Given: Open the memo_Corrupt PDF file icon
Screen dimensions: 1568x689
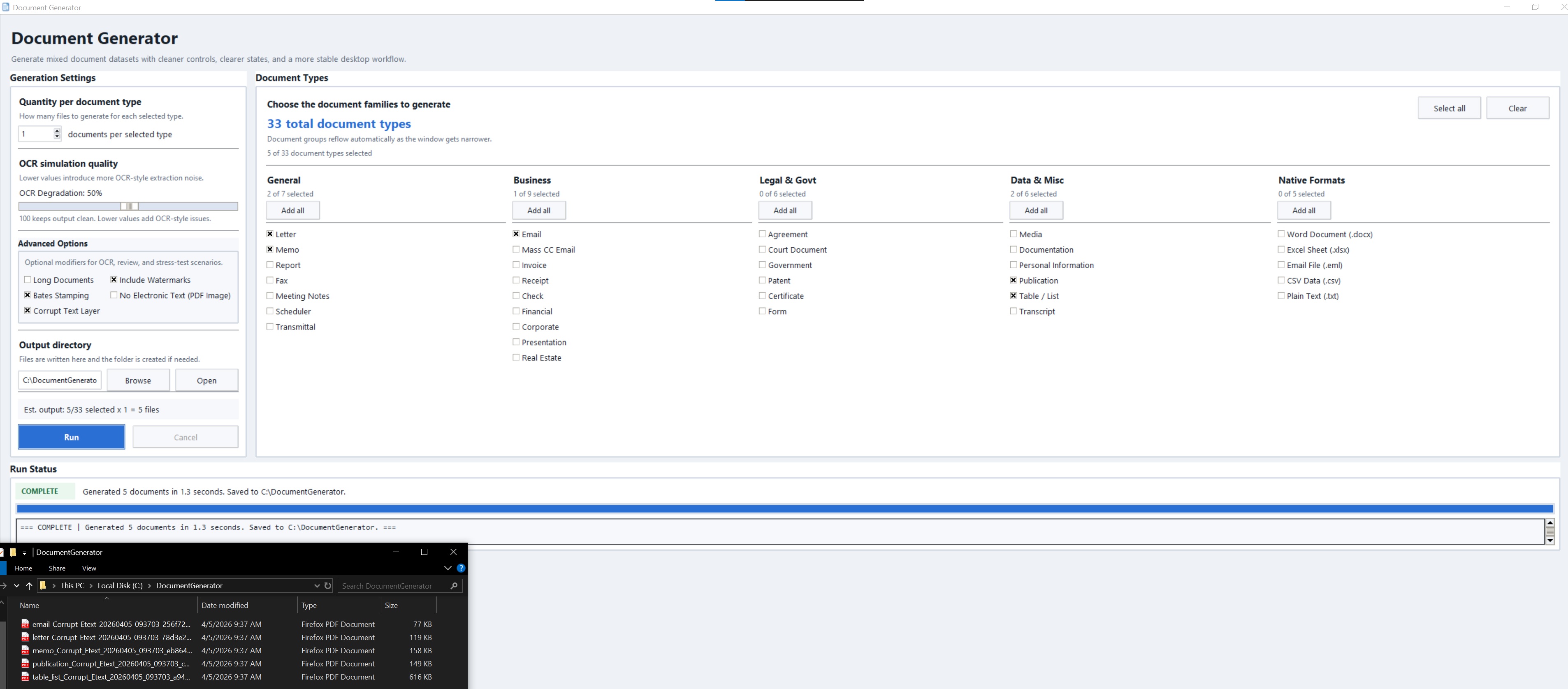Looking at the screenshot, I should pyautogui.click(x=25, y=650).
